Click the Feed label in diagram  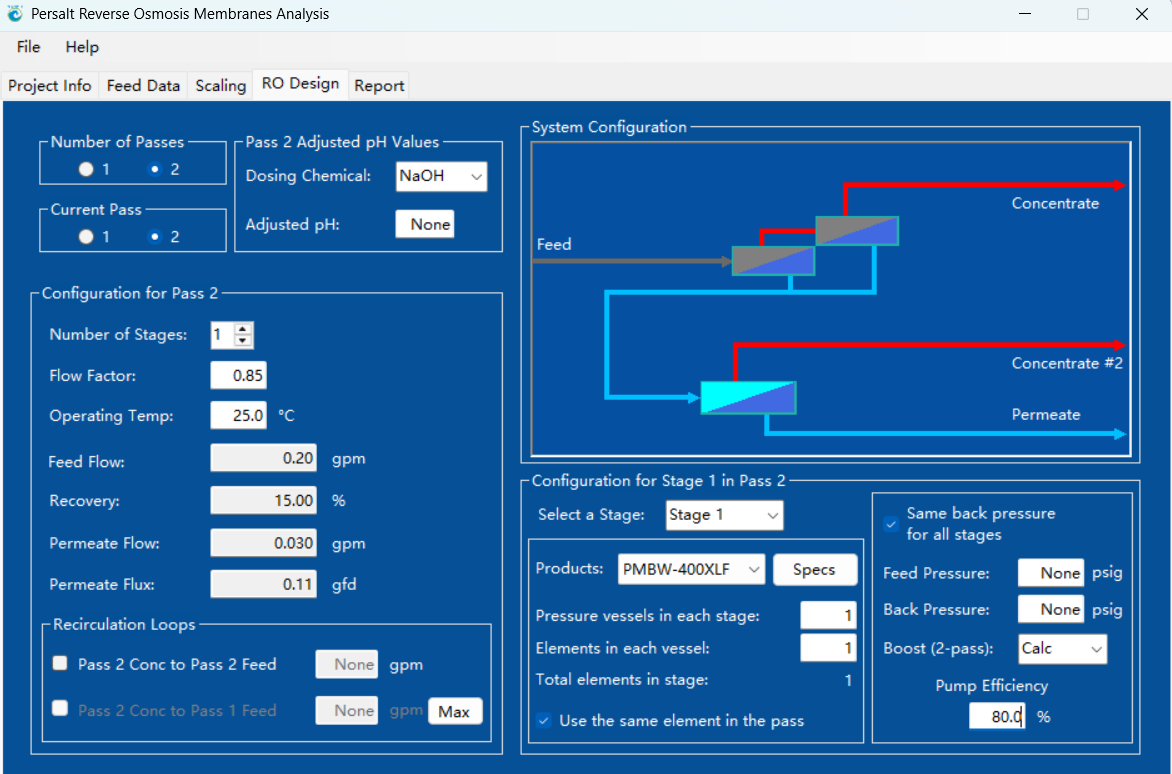554,244
